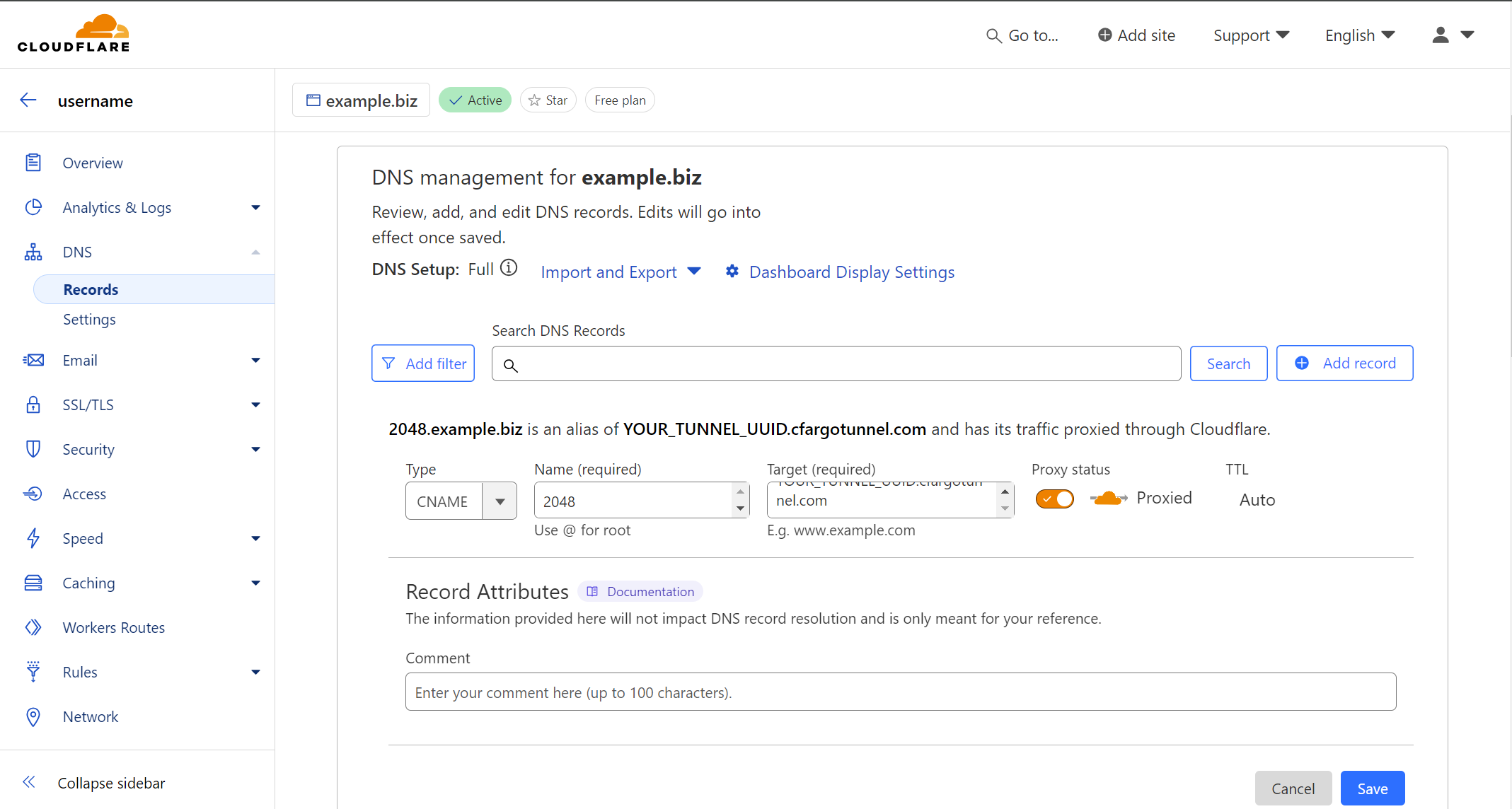Click the Dashboard Display Settings gear icon
The height and width of the screenshot is (809, 1512).
732,272
